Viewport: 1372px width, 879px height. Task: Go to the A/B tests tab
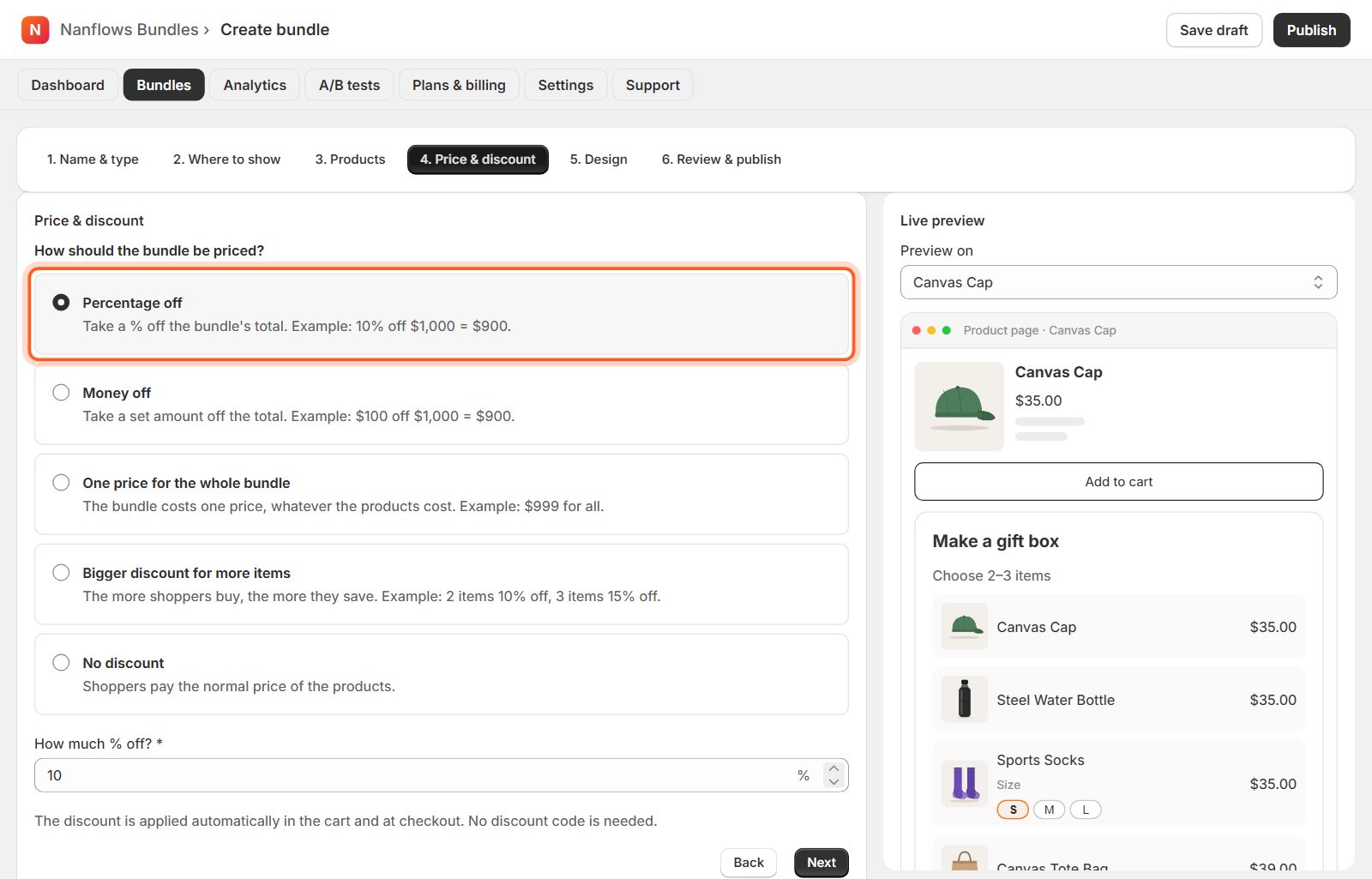349,85
